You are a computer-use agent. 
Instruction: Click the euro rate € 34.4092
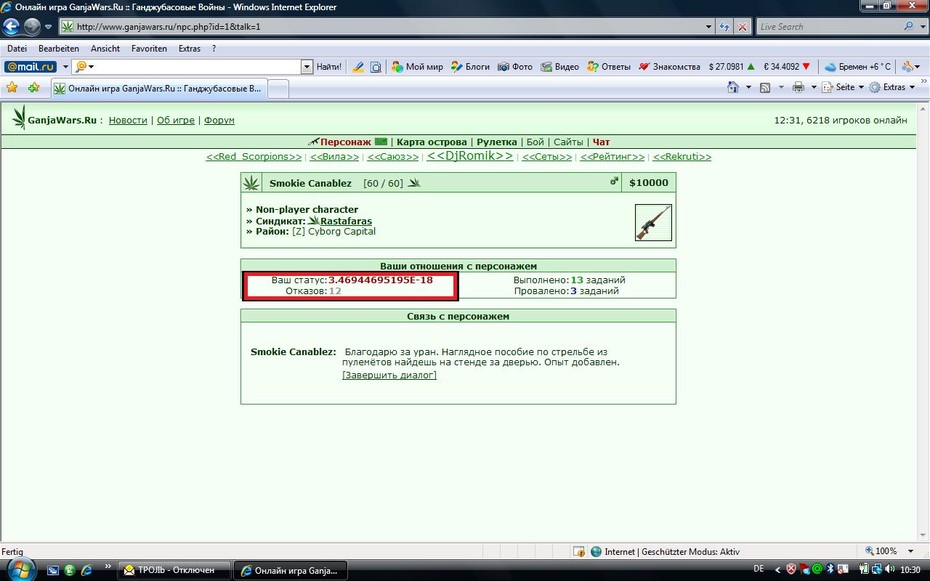786,67
